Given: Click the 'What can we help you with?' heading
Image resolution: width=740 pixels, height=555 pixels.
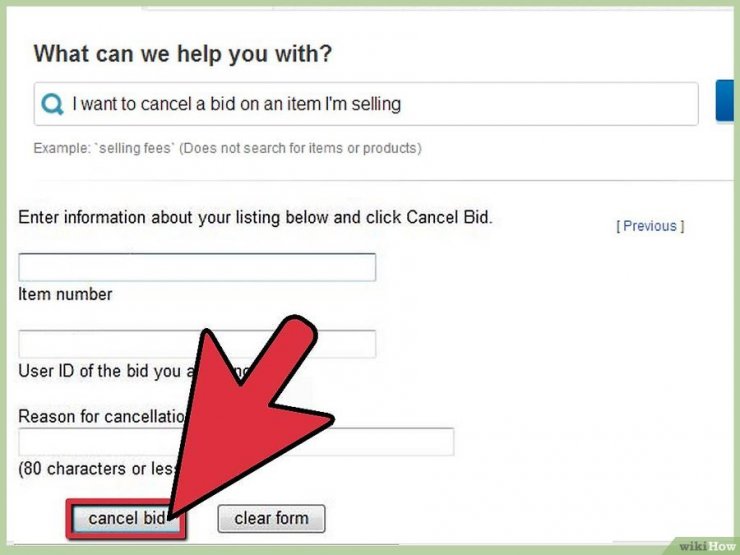Looking at the screenshot, I should coord(183,53).
